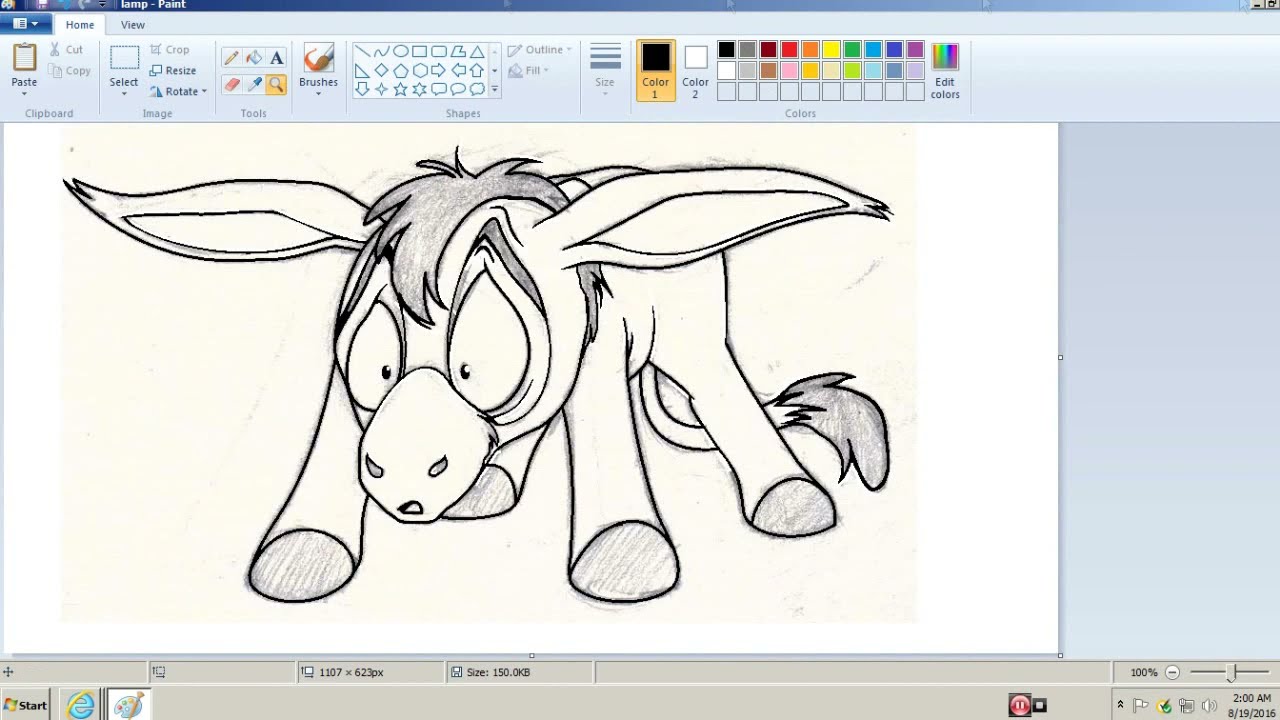The image size is (1280, 720).
Task: Select the Fill with color bucket tool
Action: click(x=254, y=58)
